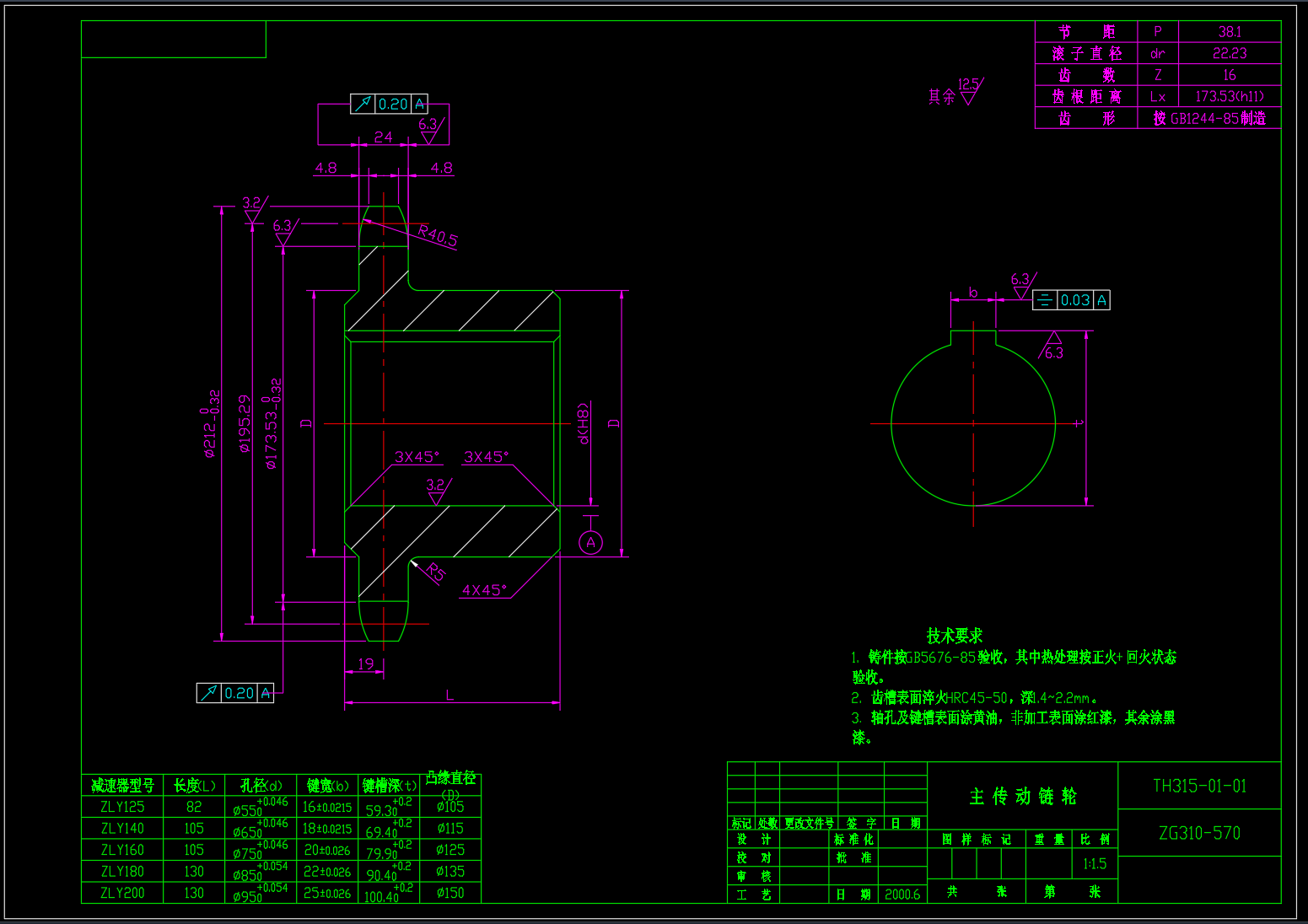Select the 技术要求 heading
This screenshot has height=924, width=1308.
pyautogui.click(x=955, y=636)
